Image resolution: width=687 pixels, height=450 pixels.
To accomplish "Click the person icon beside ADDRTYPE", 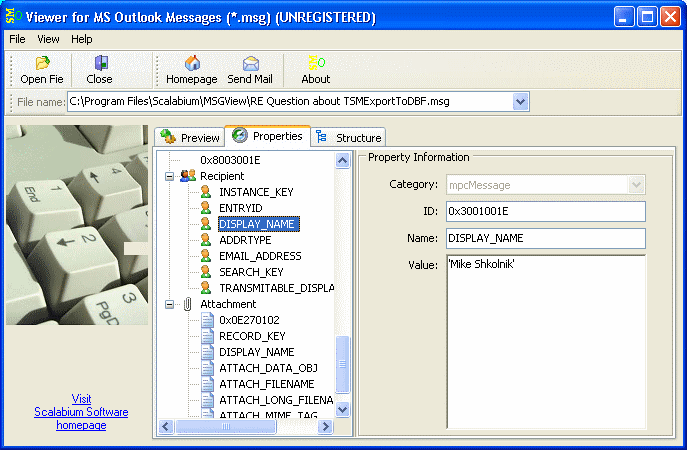I will (x=205, y=240).
